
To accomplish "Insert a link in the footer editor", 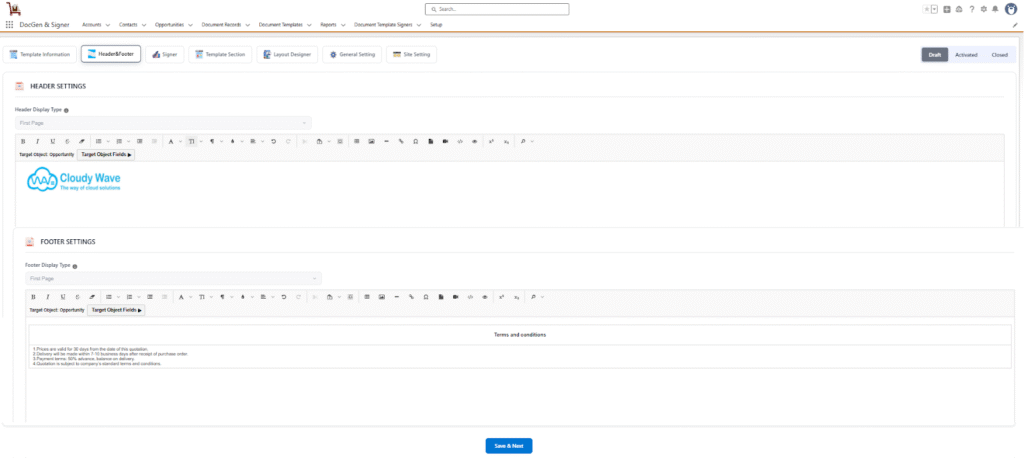I will coord(411,297).
